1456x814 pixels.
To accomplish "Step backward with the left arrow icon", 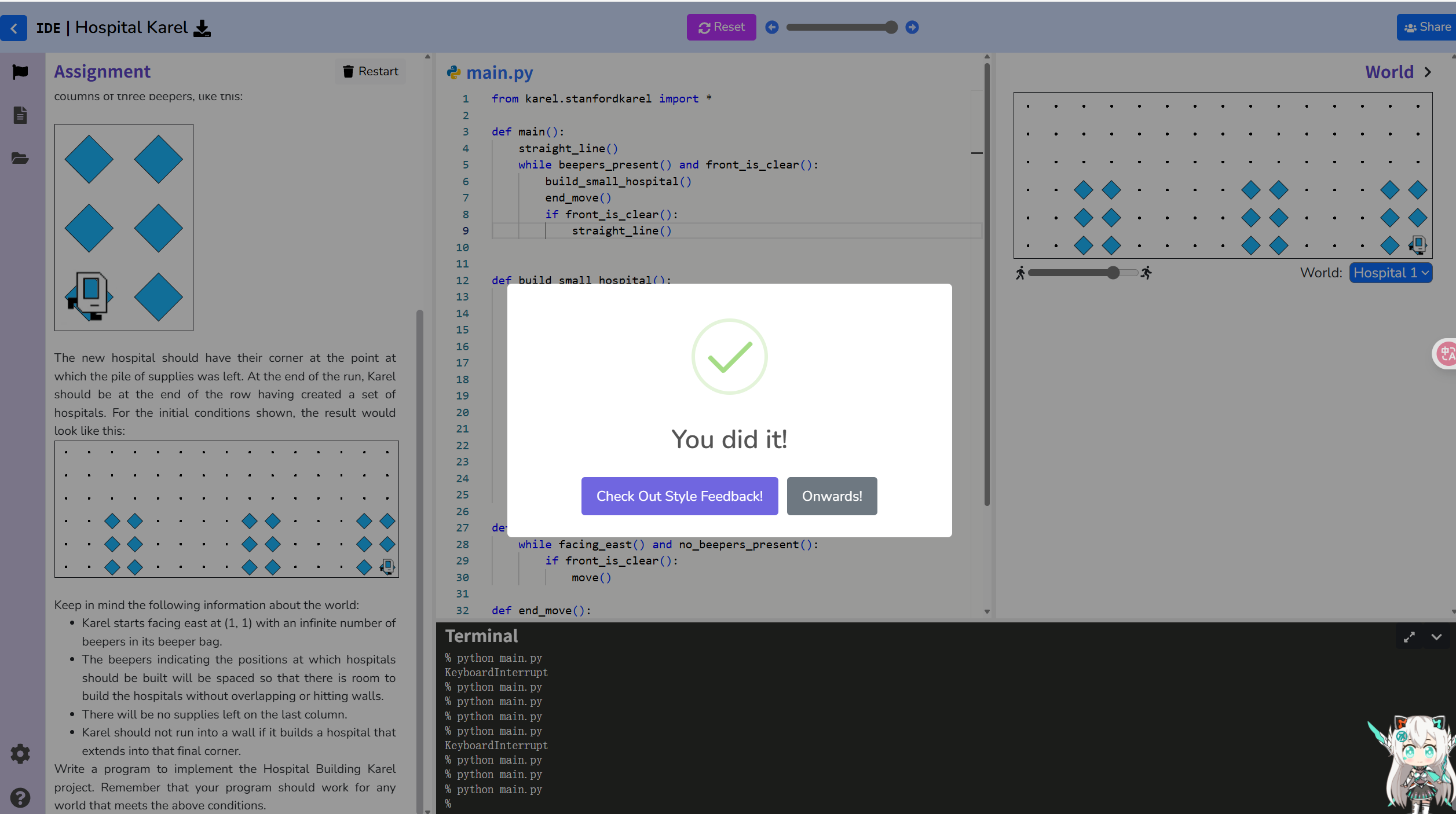I will point(772,27).
